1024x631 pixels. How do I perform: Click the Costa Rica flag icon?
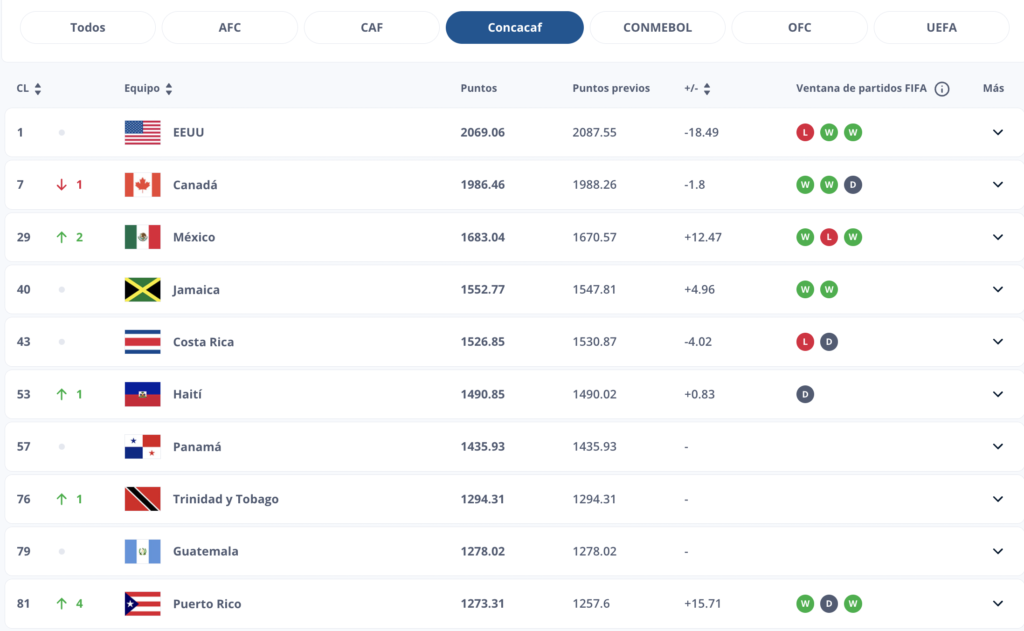point(142,342)
